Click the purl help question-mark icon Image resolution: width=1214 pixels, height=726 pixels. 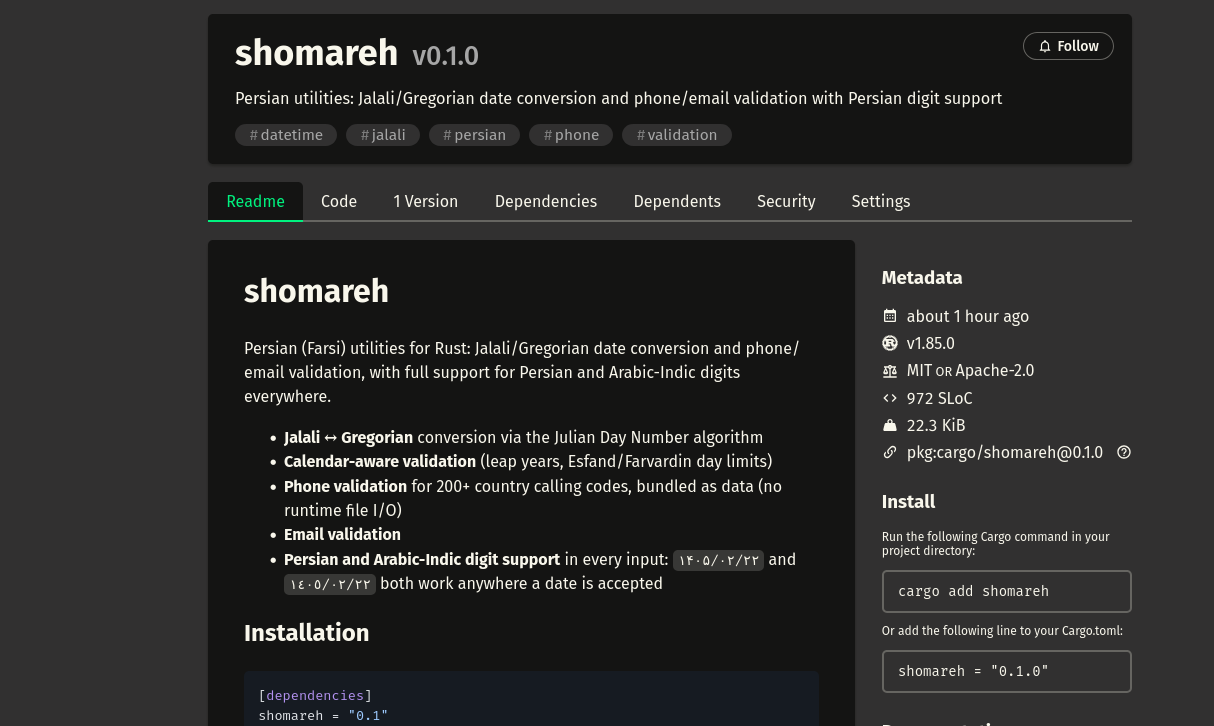coord(1124,453)
